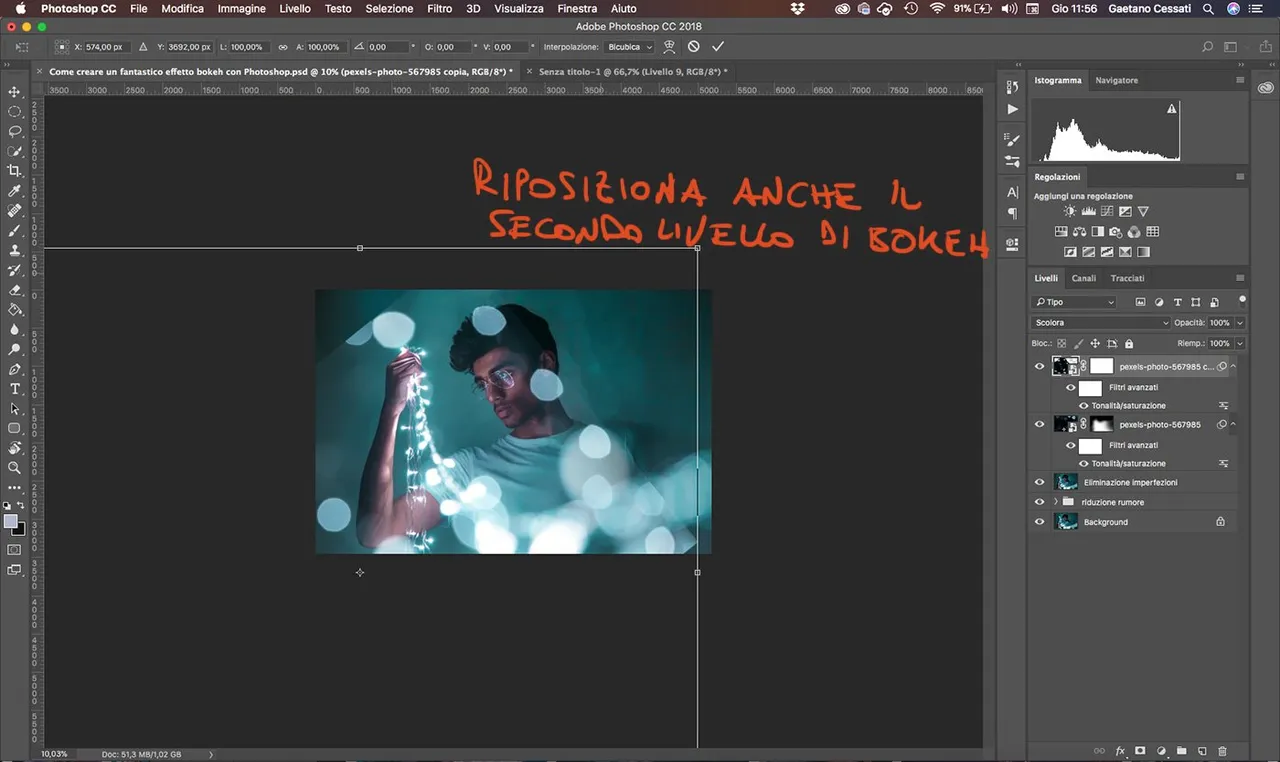1280x762 pixels.
Task: Cancel the transform in options bar
Action: tap(693, 47)
